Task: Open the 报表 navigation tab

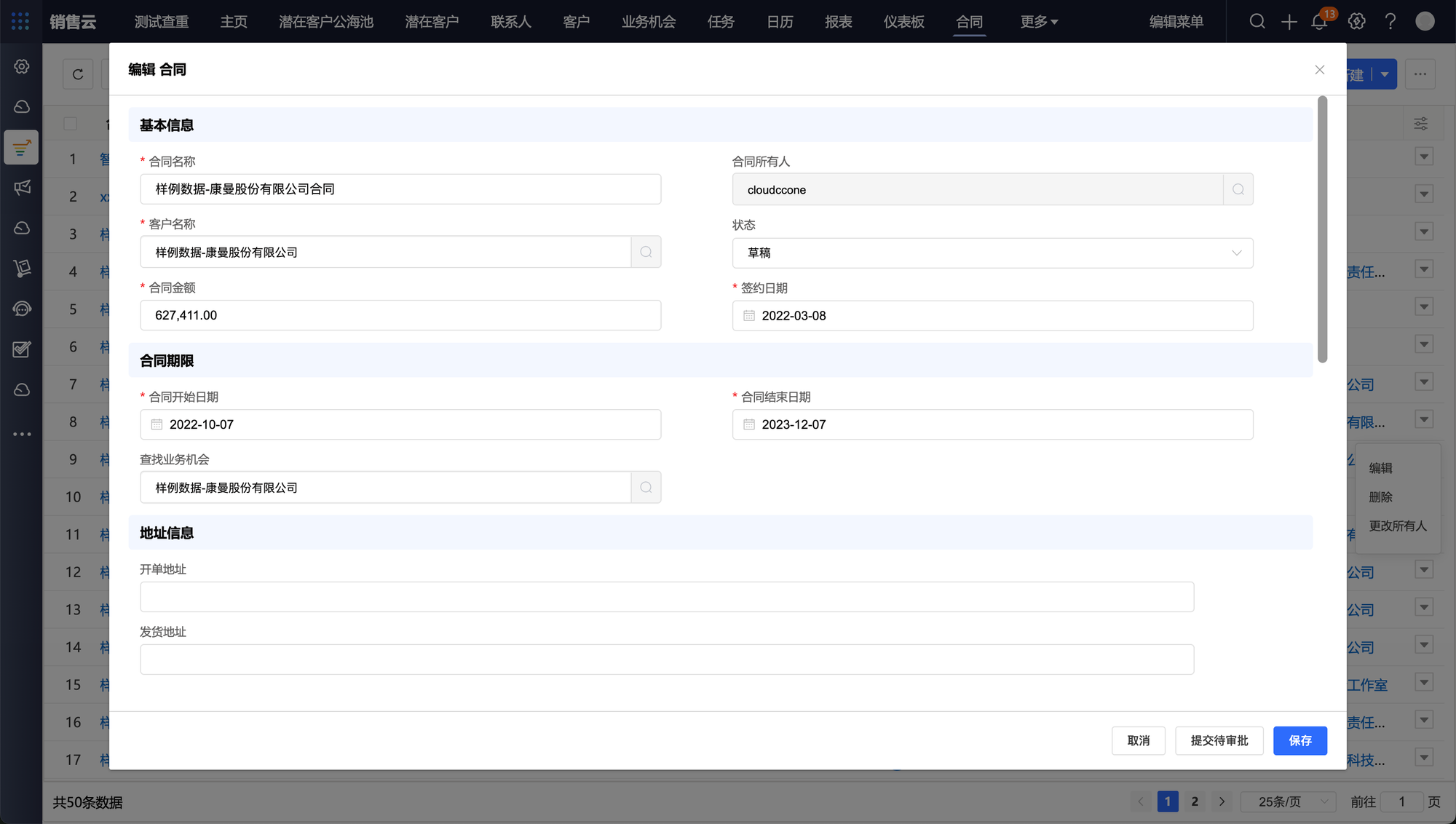Action: tap(838, 22)
